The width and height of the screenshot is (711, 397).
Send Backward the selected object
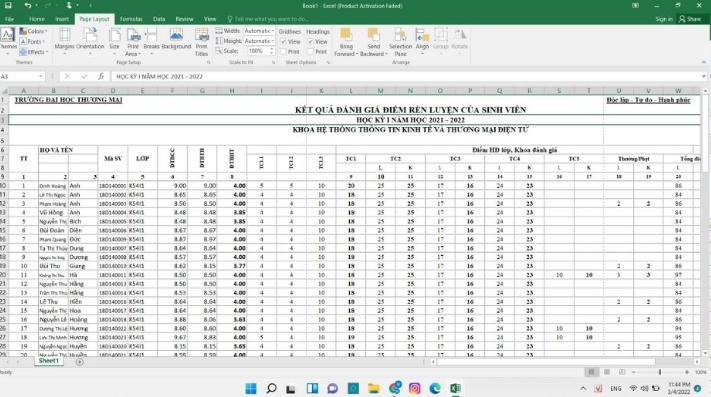[x=374, y=42]
